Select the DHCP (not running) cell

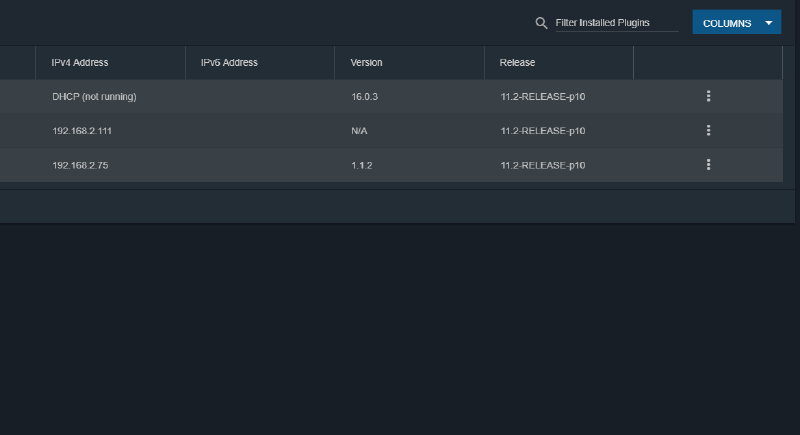[94, 96]
